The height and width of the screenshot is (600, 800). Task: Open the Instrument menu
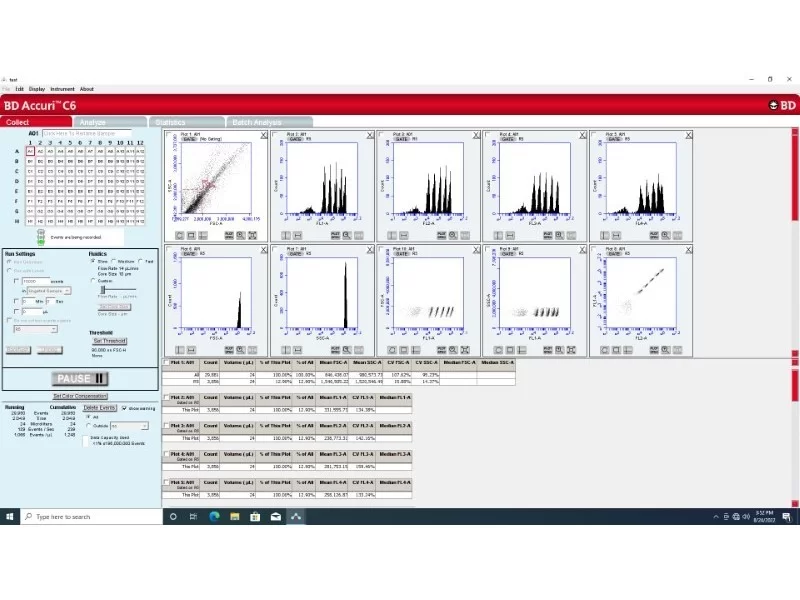(x=62, y=89)
